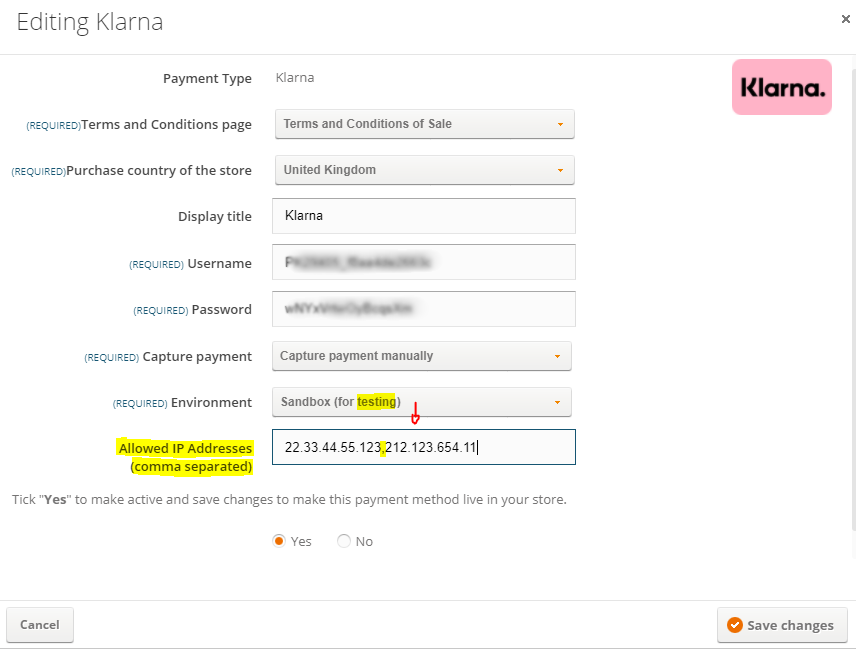The width and height of the screenshot is (856, 649).
Task: Close the Editing Klarna dialog
Action: (x=846, y=19)
